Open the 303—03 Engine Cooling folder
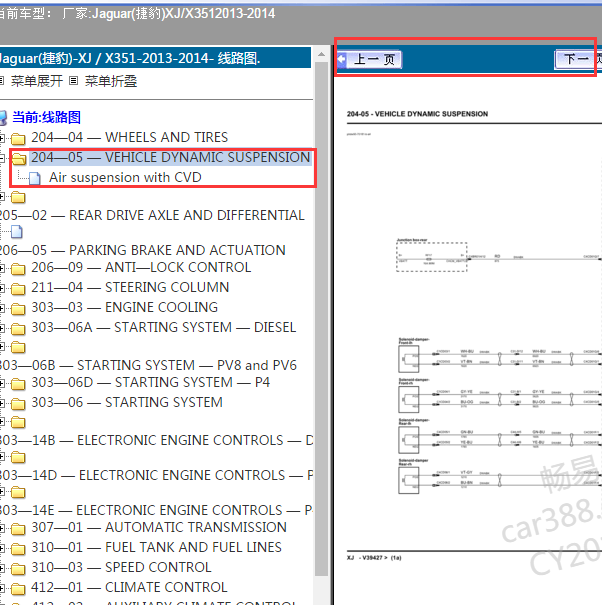Viewport: 602px width, 605px height. (x=124, y=308)
